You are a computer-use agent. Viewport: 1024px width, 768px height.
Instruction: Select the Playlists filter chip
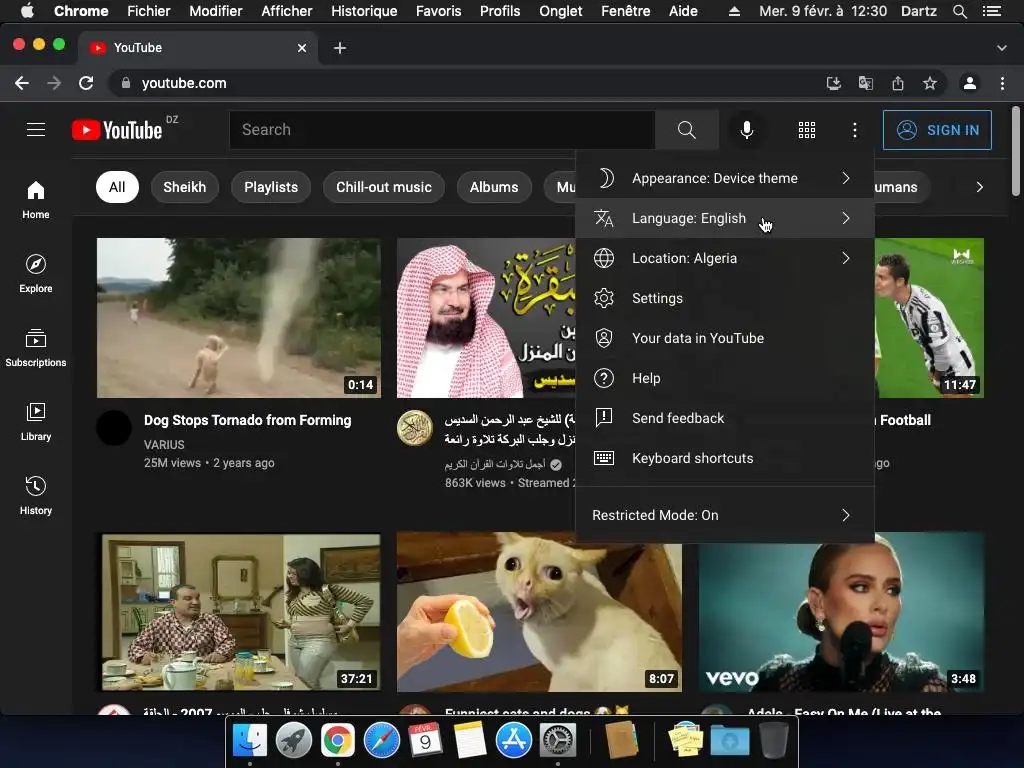point(271,187)
